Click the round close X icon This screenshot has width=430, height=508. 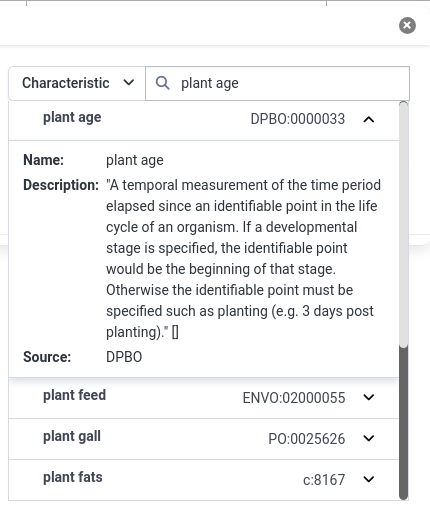coord(407,25)
